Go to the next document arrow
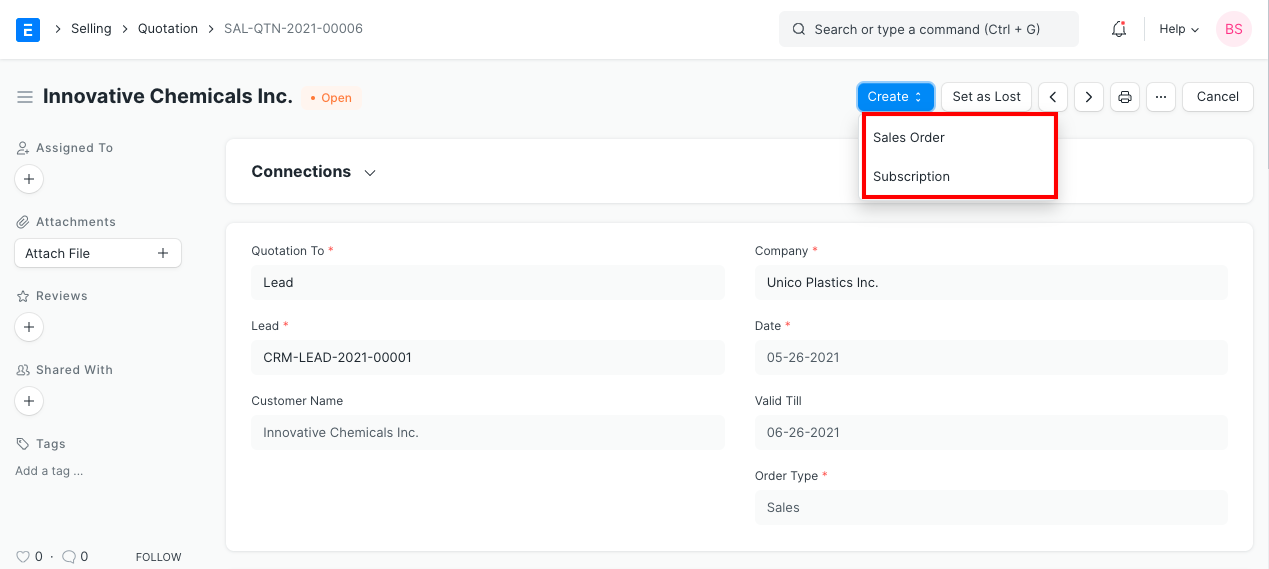This screenshot has height=569, width=1269. coord(1088,97)
